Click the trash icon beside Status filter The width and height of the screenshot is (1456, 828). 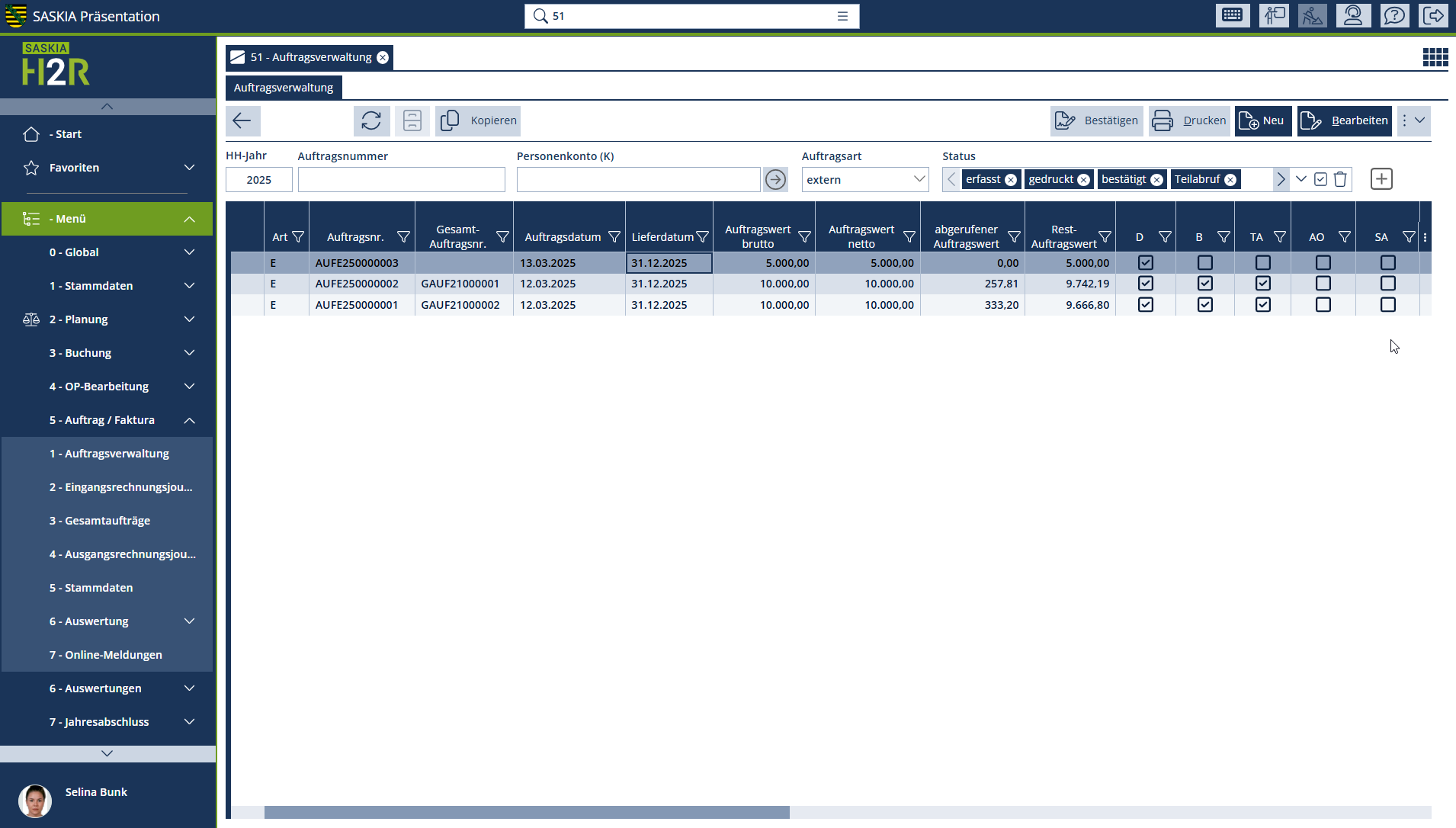coord(1340,179)
